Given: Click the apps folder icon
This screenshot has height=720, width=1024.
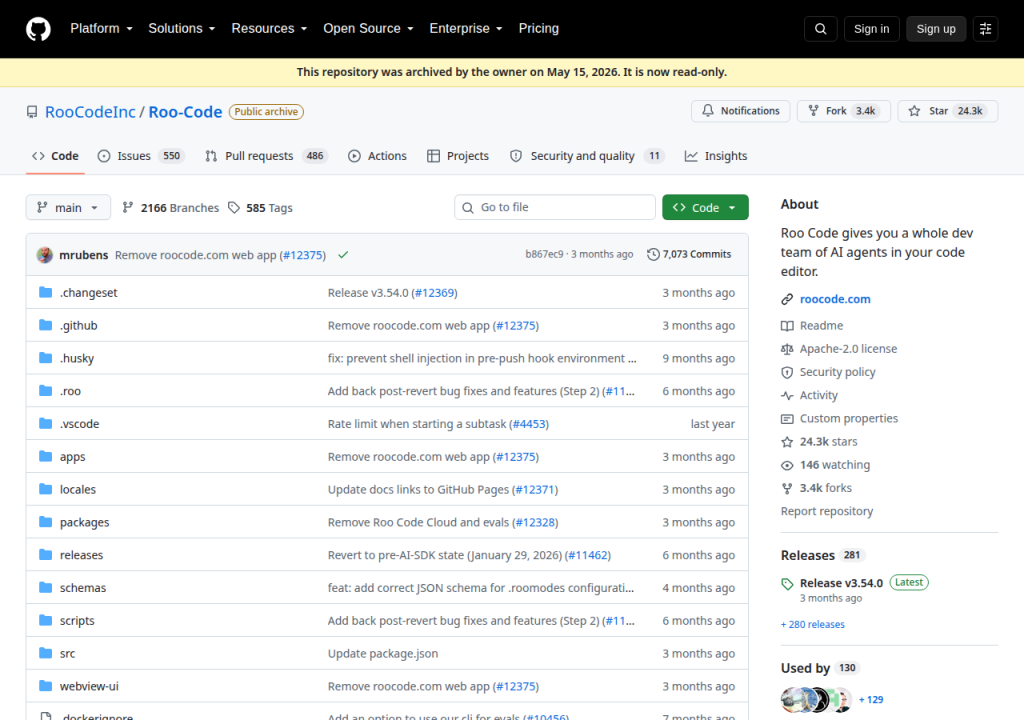Looking at the screenshot, I should click(45, 456).
